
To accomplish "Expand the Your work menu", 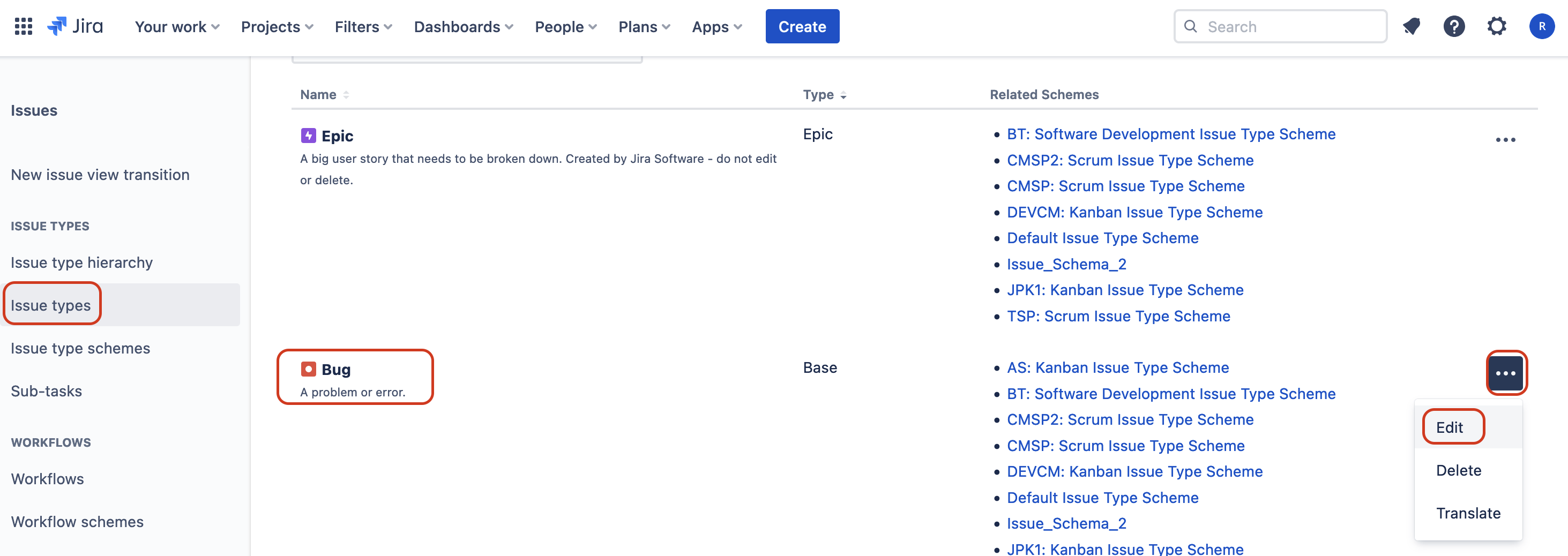I will pyautogui.click(x=176, y=26).
